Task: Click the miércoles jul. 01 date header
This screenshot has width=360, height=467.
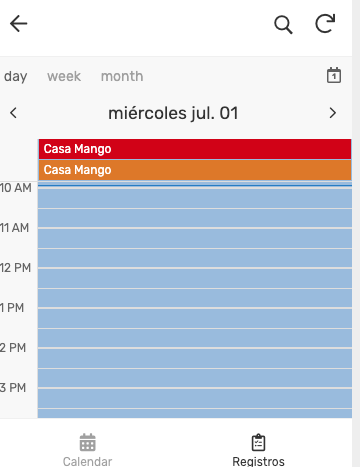Action: tap(173, 113)
